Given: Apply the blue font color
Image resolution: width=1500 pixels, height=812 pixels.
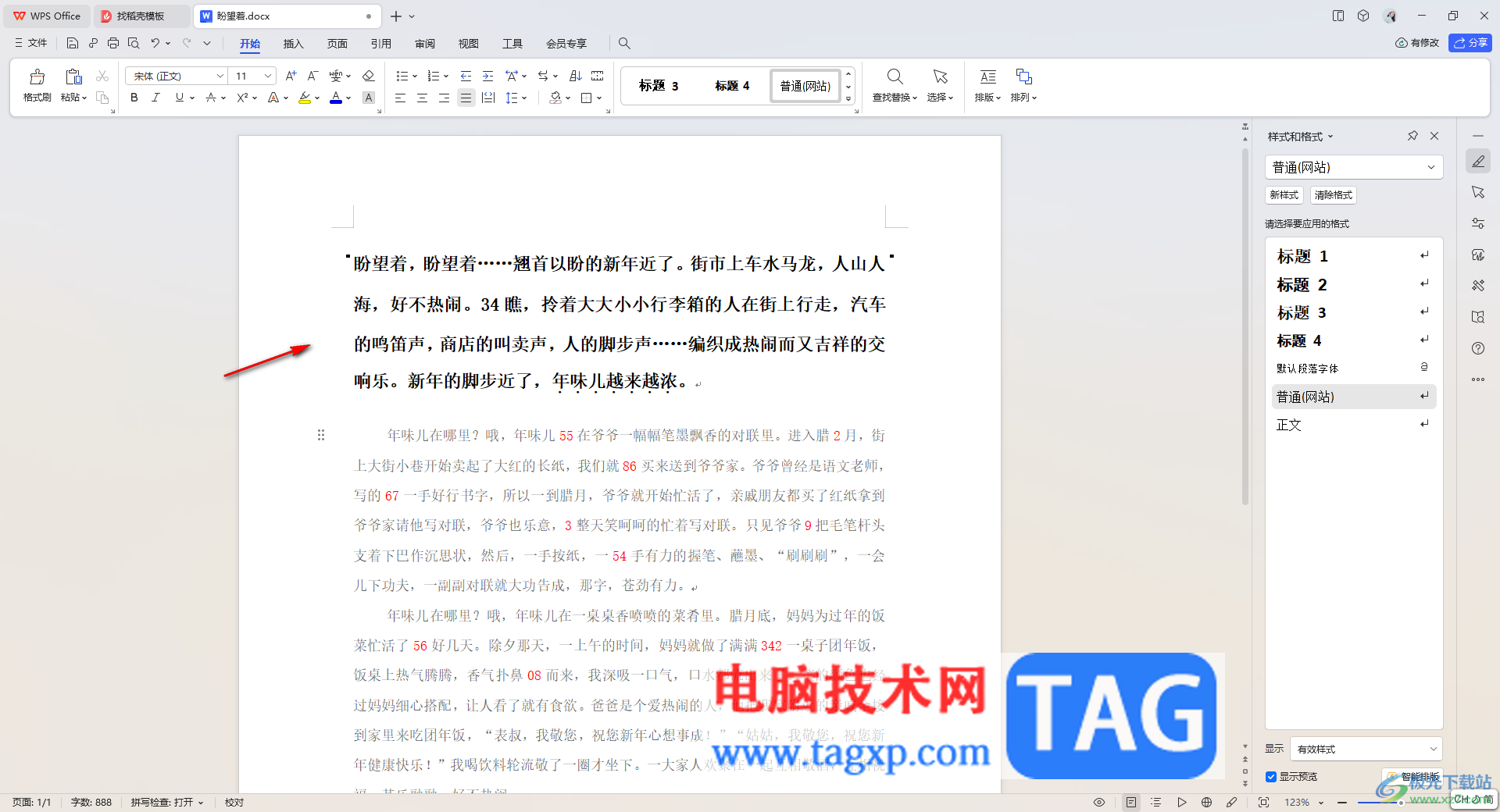Looking at the screenshot, I should pyautogui.click(x=336, y=98).
